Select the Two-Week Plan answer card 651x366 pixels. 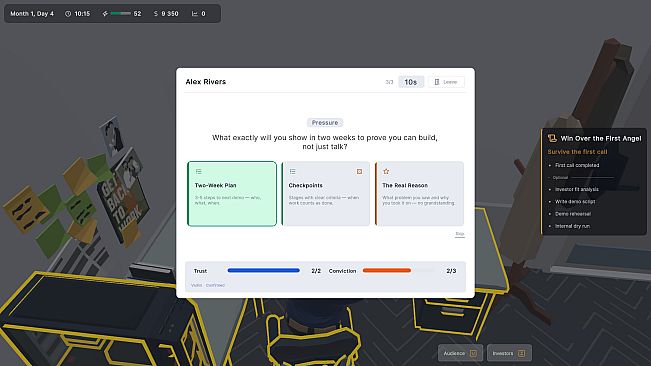[232, 194]
